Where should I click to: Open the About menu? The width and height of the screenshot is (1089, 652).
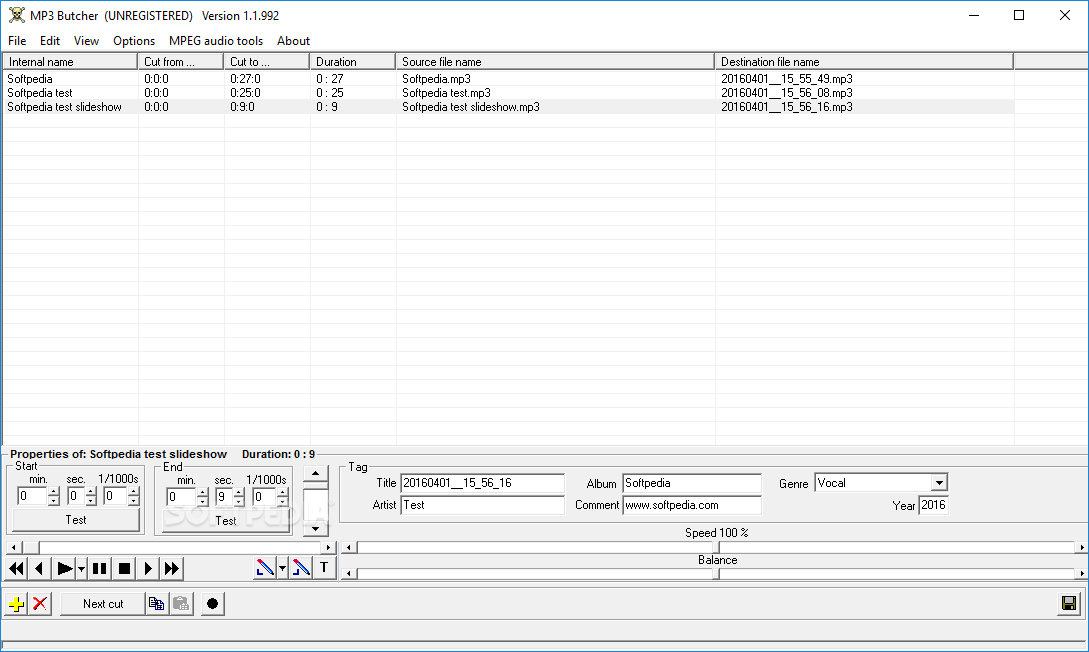293,40
